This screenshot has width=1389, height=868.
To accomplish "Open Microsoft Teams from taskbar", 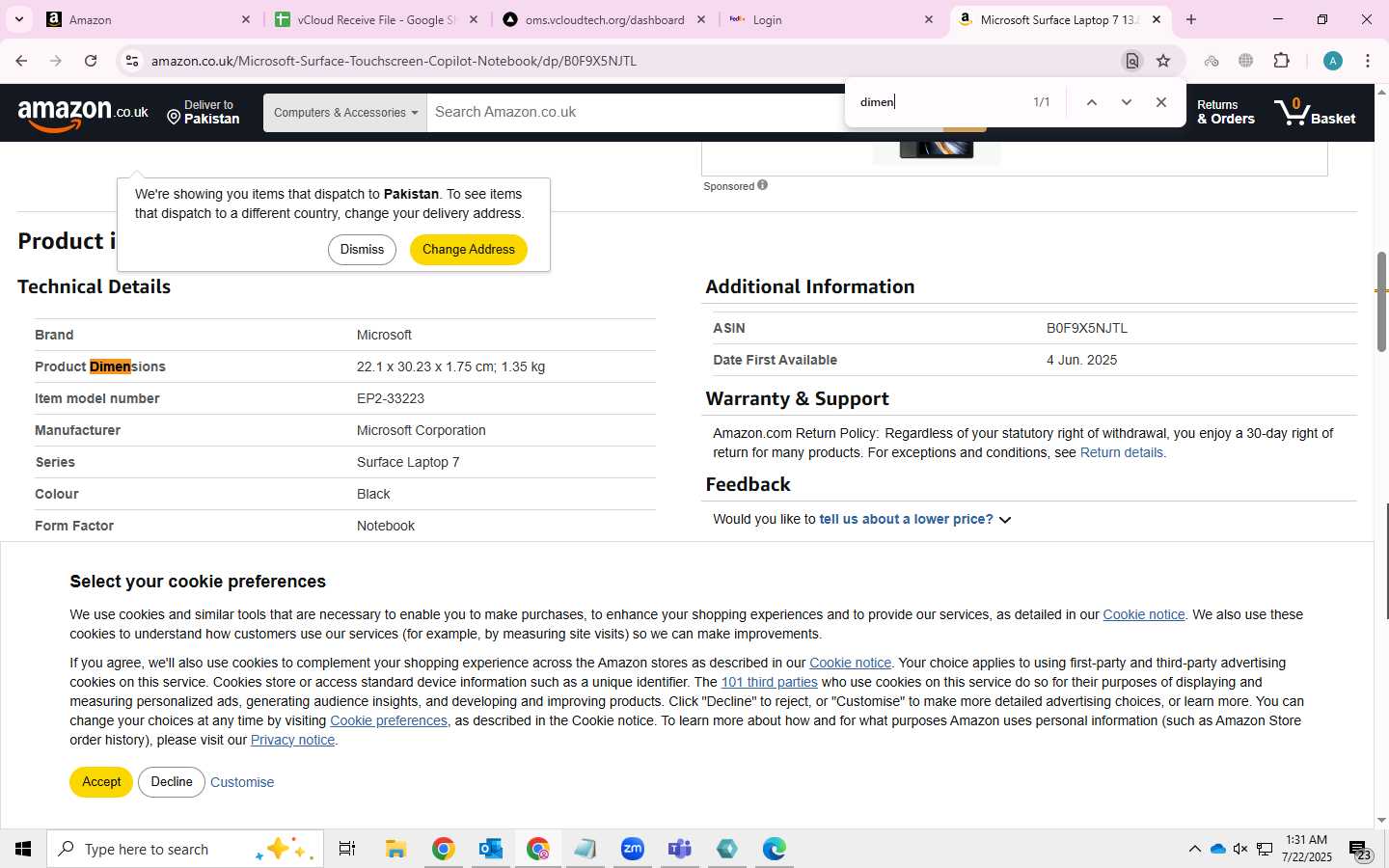I will 680,849.
